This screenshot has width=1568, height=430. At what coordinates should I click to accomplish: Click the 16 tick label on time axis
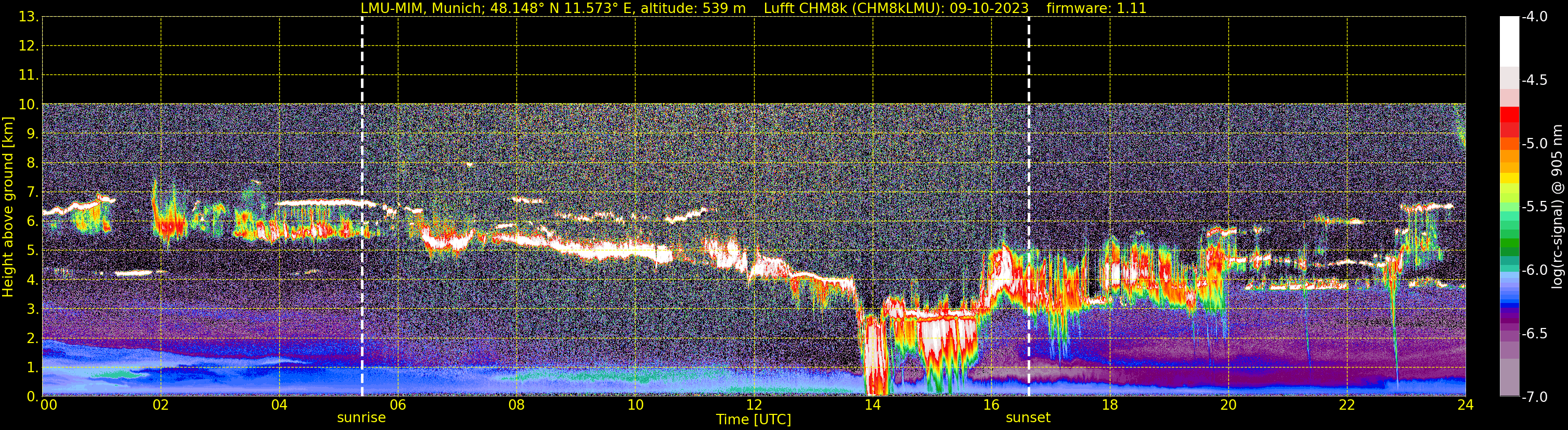tap(992, 405)
